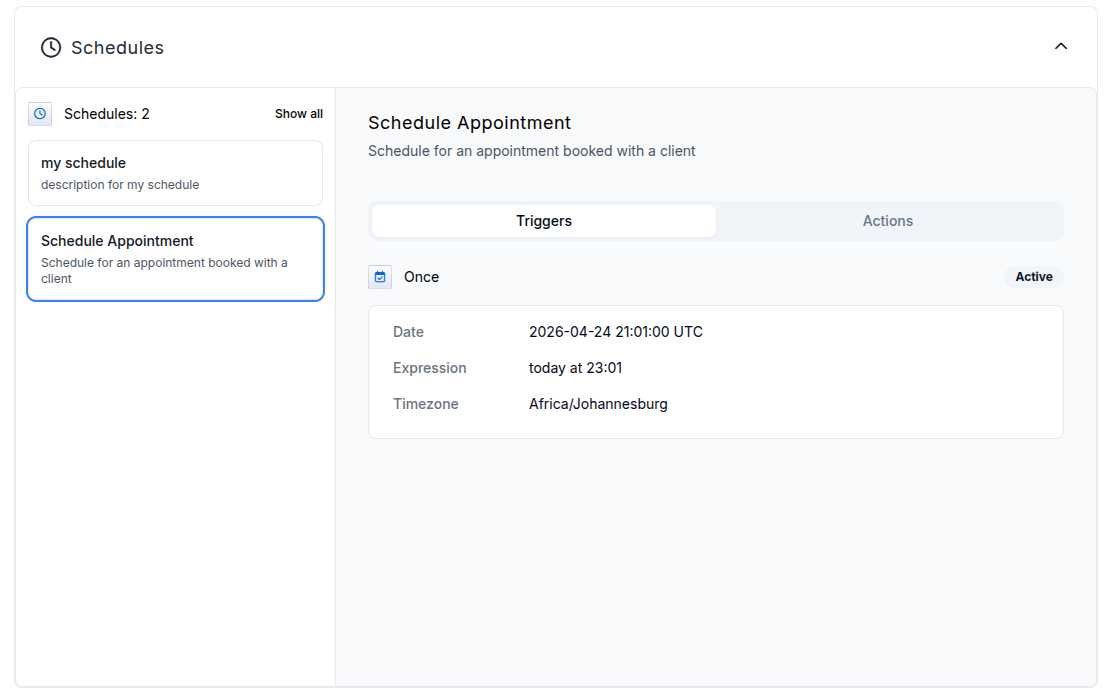Click the Expression field label

tap(429, 368)
